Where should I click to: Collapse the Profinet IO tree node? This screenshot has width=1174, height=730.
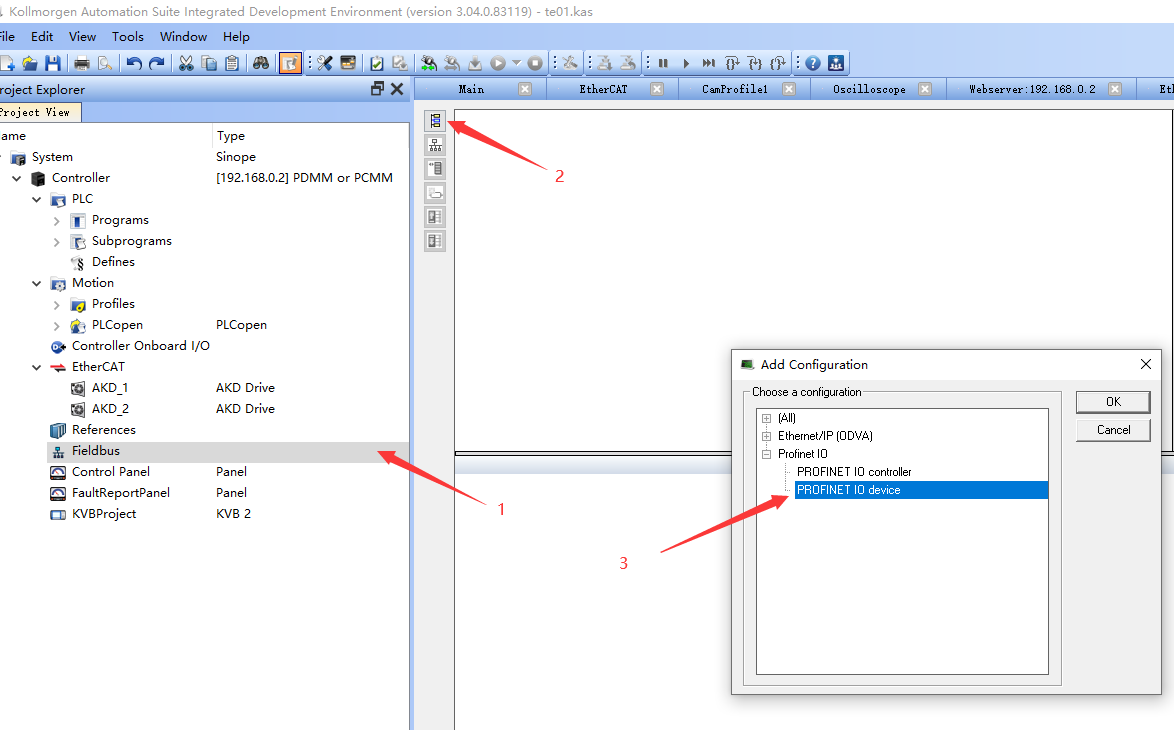(767, 454)
